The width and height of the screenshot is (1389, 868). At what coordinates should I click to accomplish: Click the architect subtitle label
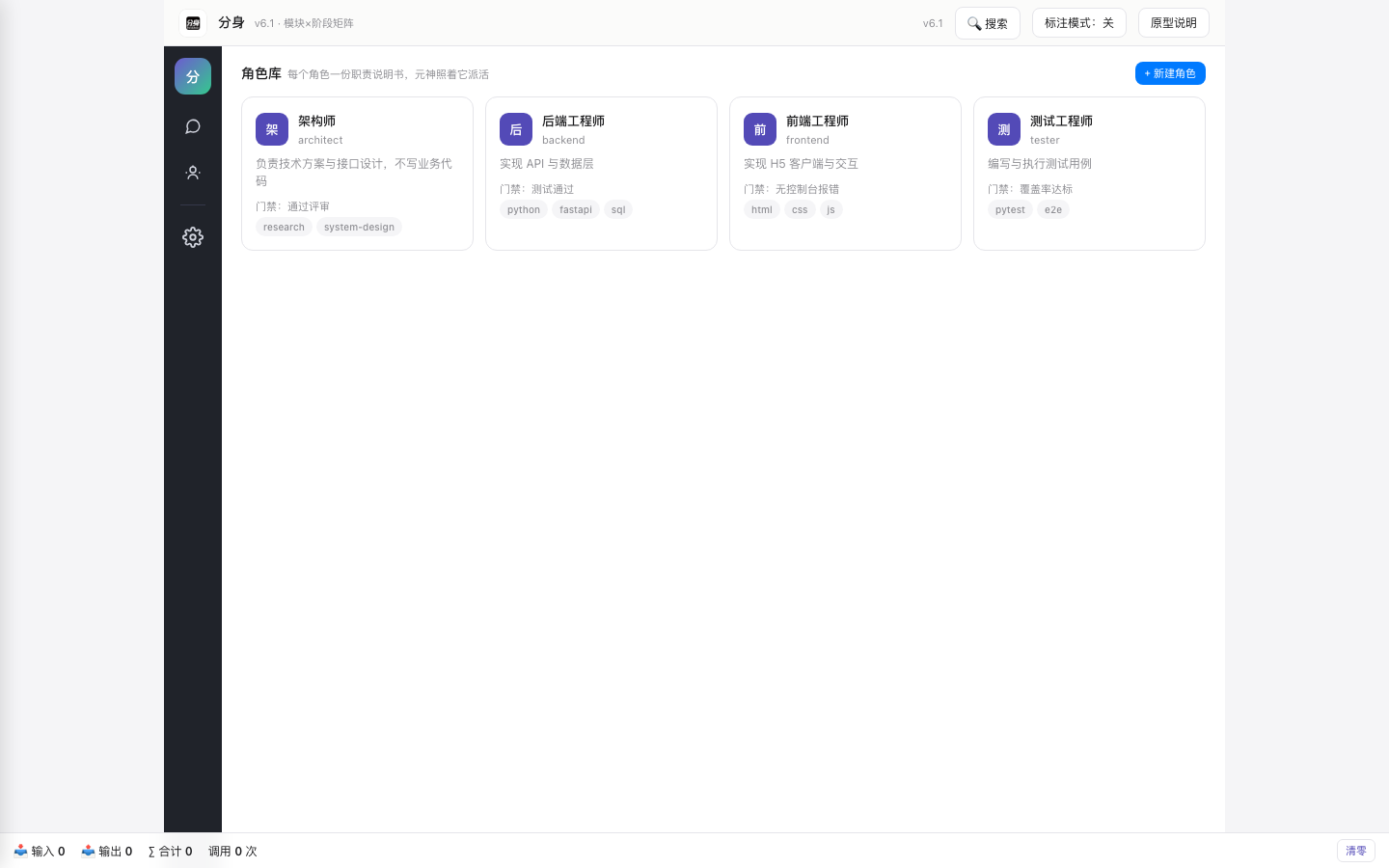pyautogui.click(x=320, y=140)
